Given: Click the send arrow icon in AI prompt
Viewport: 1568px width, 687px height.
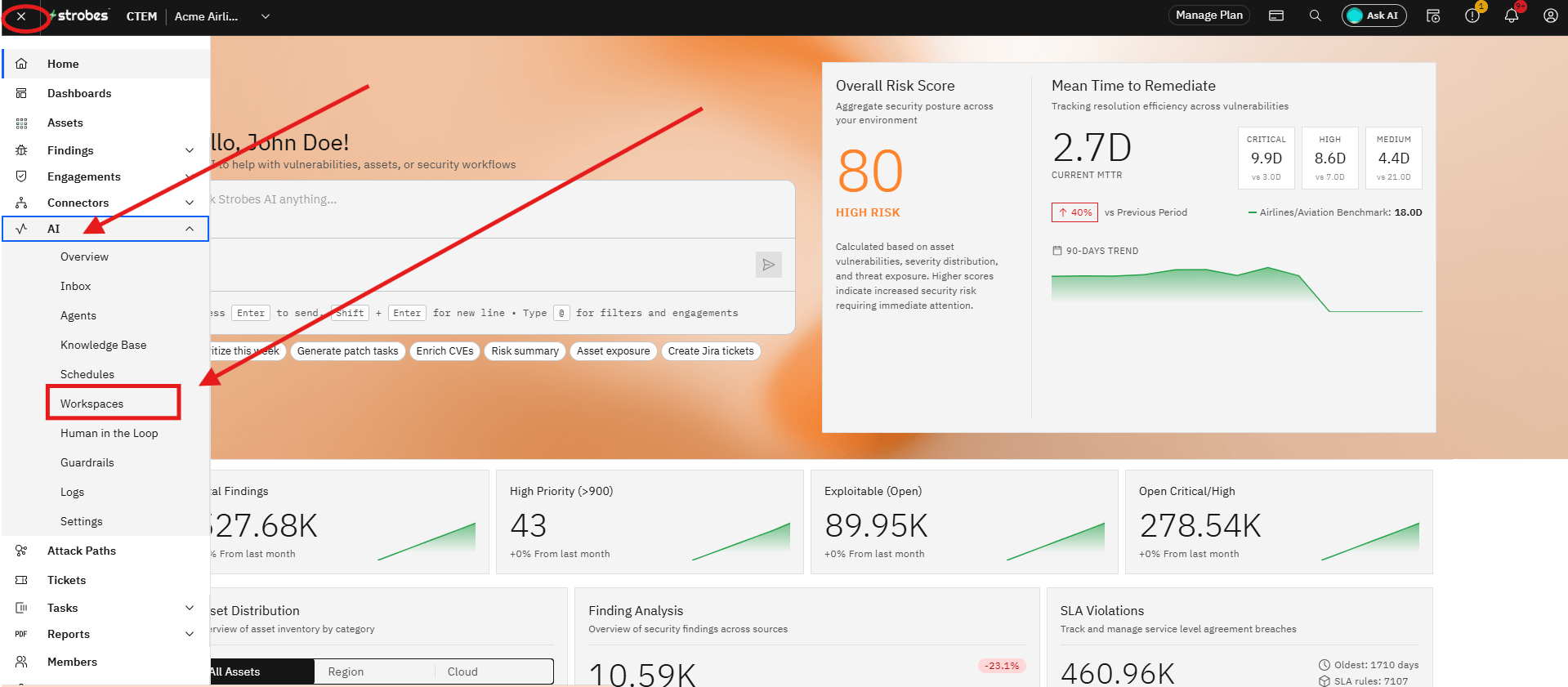Looking at the screenshot, I should (x=768, y=265).
